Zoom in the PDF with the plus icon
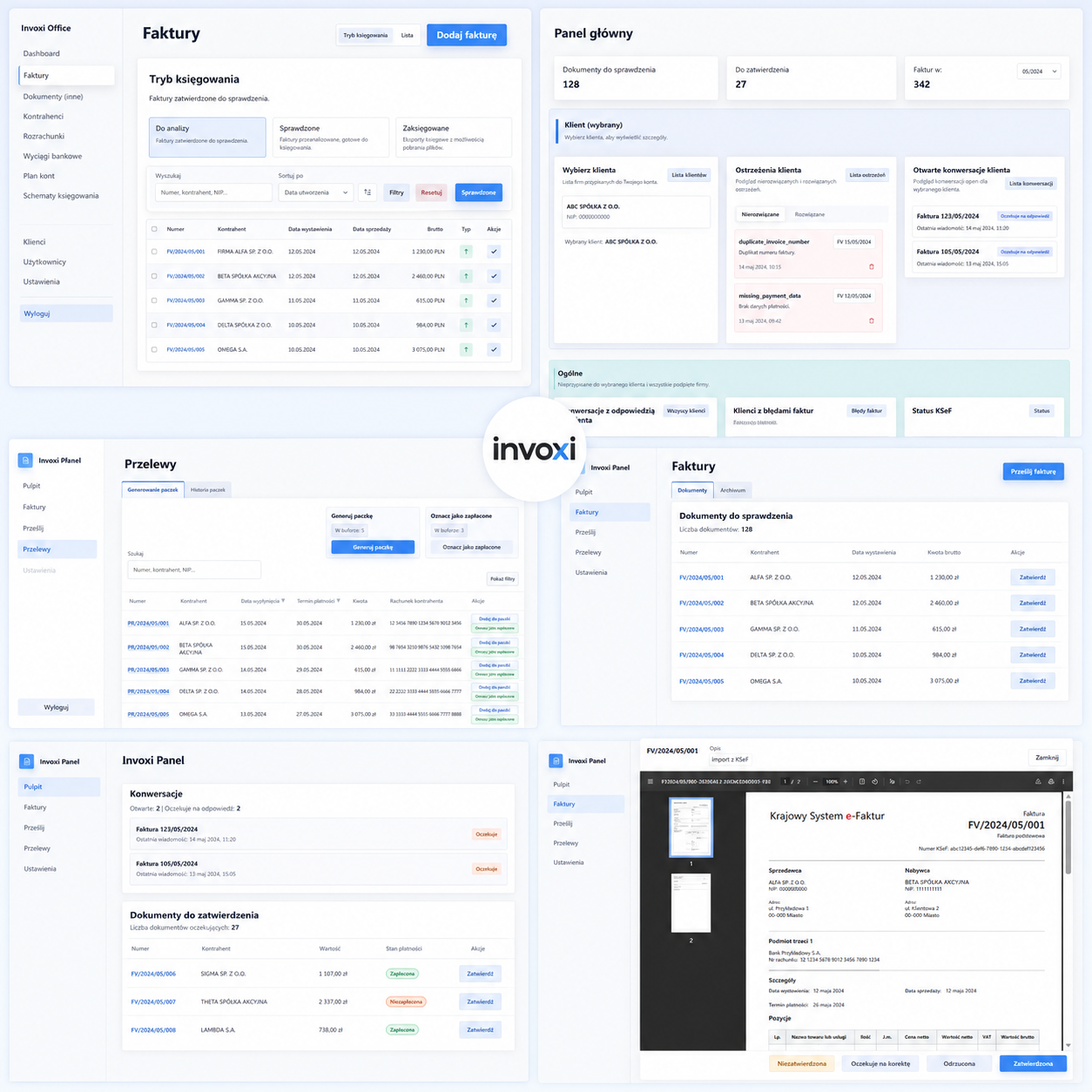 pos(845,781)
